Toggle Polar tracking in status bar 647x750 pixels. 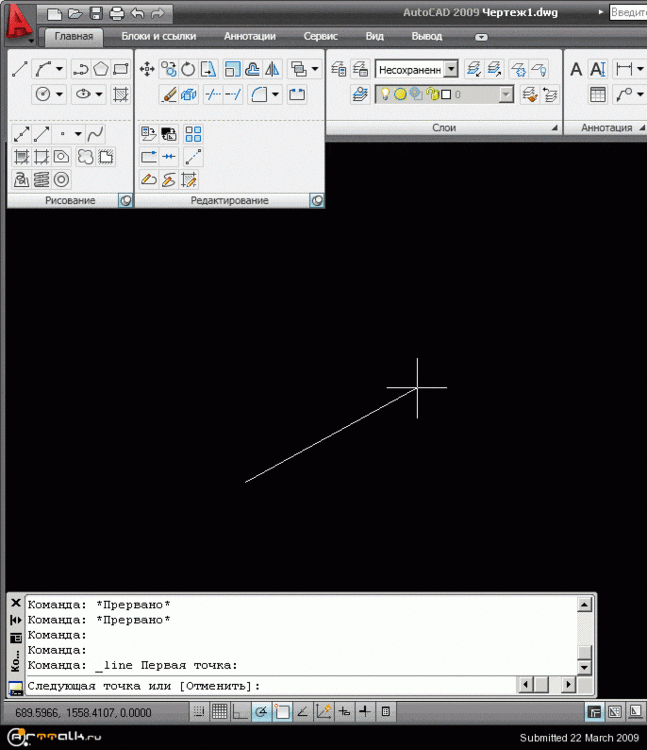(261, 712)
